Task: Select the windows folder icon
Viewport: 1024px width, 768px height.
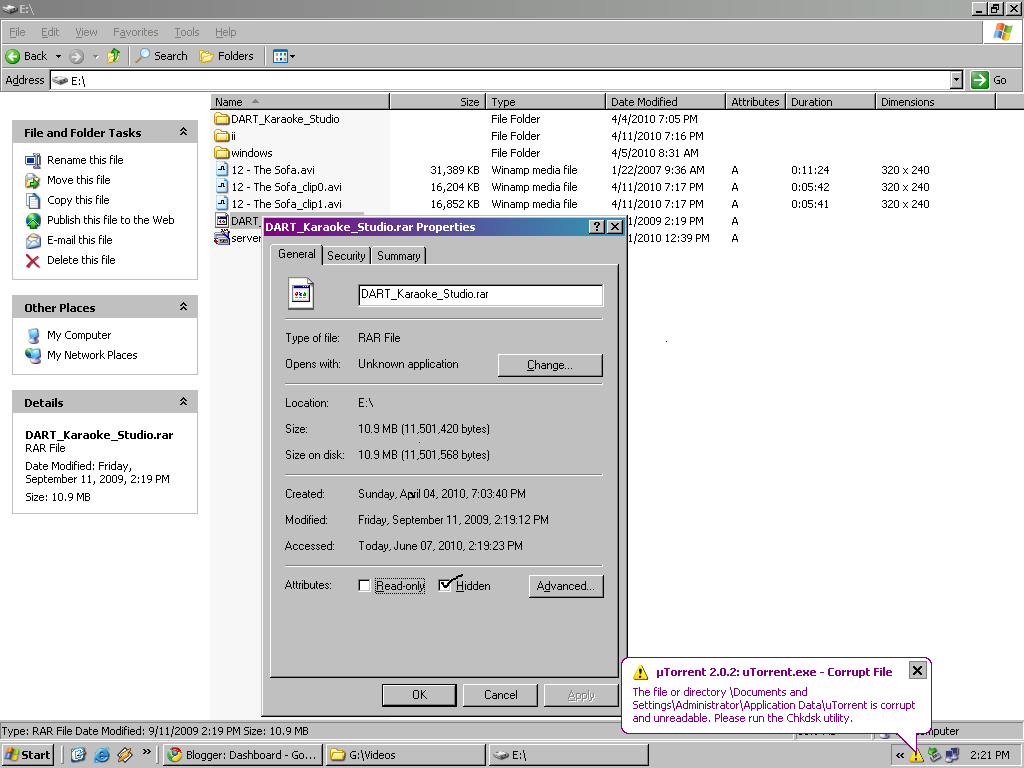Action: (222, 153)
